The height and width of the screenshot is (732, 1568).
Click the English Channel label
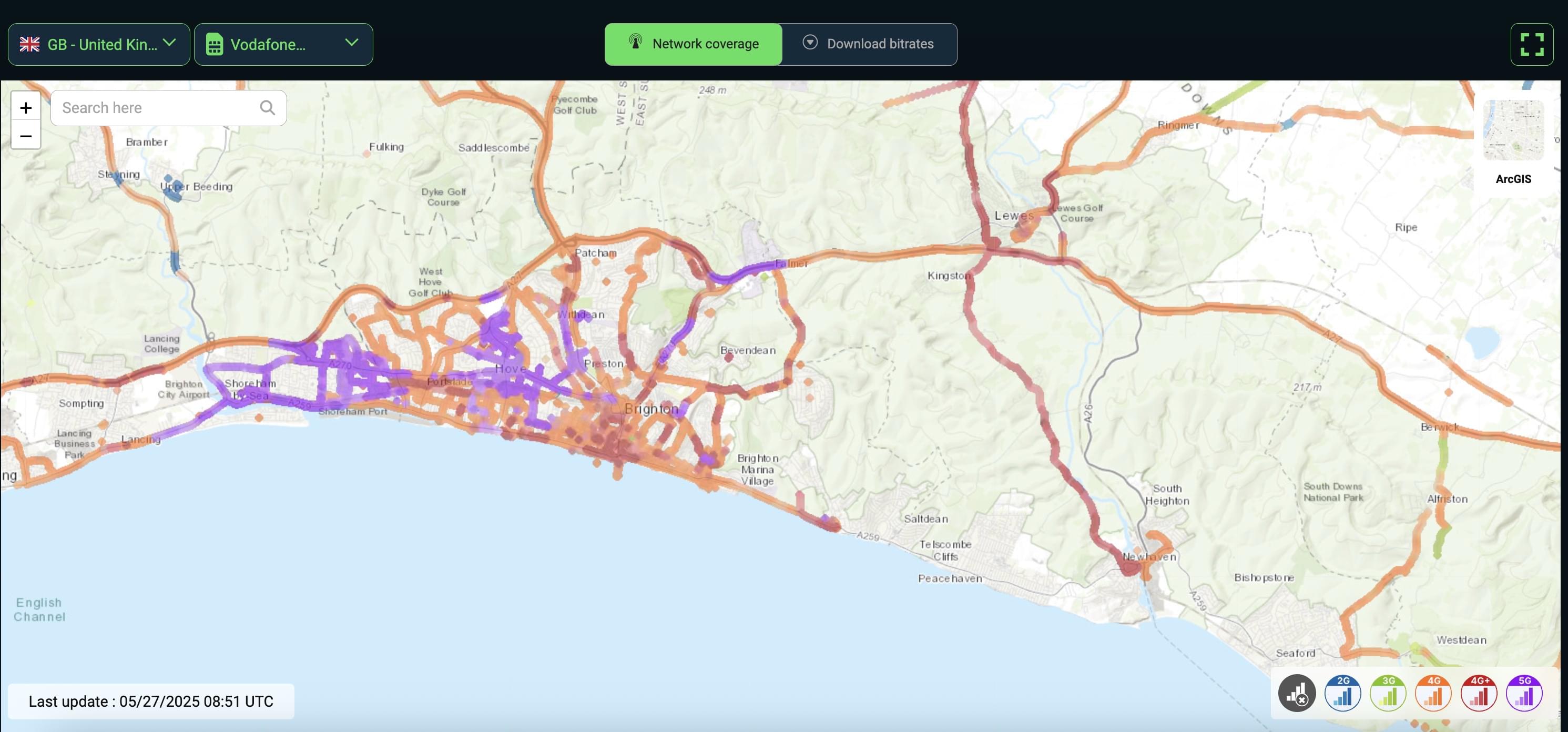click(39, 609)
